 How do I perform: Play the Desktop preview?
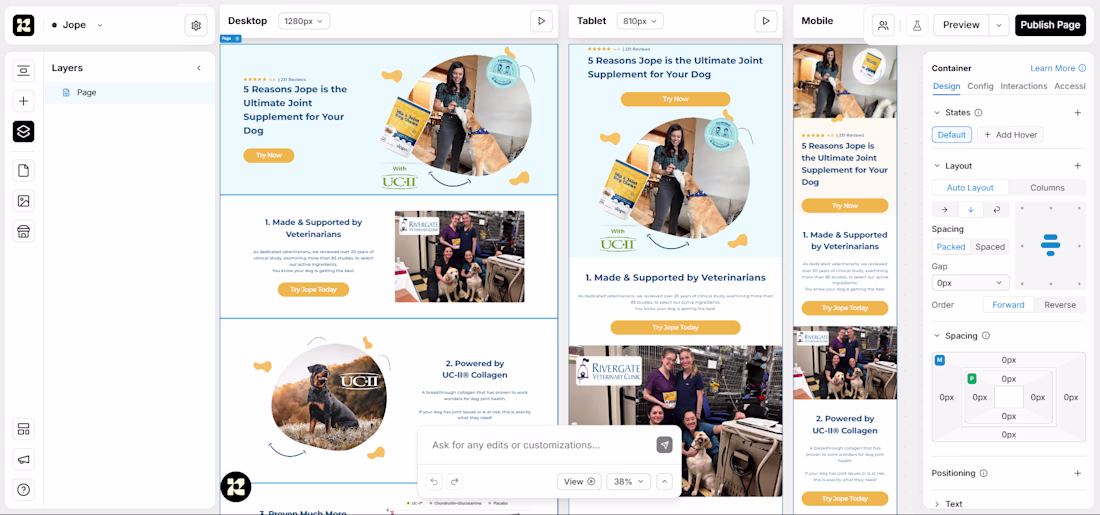(541, 21)
